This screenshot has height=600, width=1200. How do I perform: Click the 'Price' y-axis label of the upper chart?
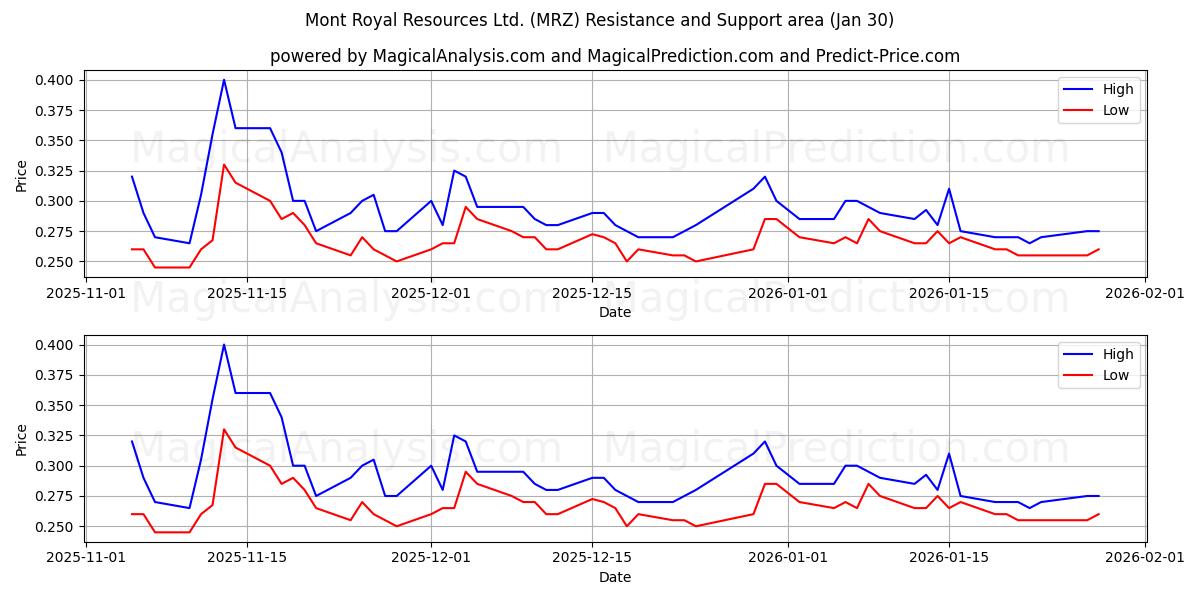[22, 174]
